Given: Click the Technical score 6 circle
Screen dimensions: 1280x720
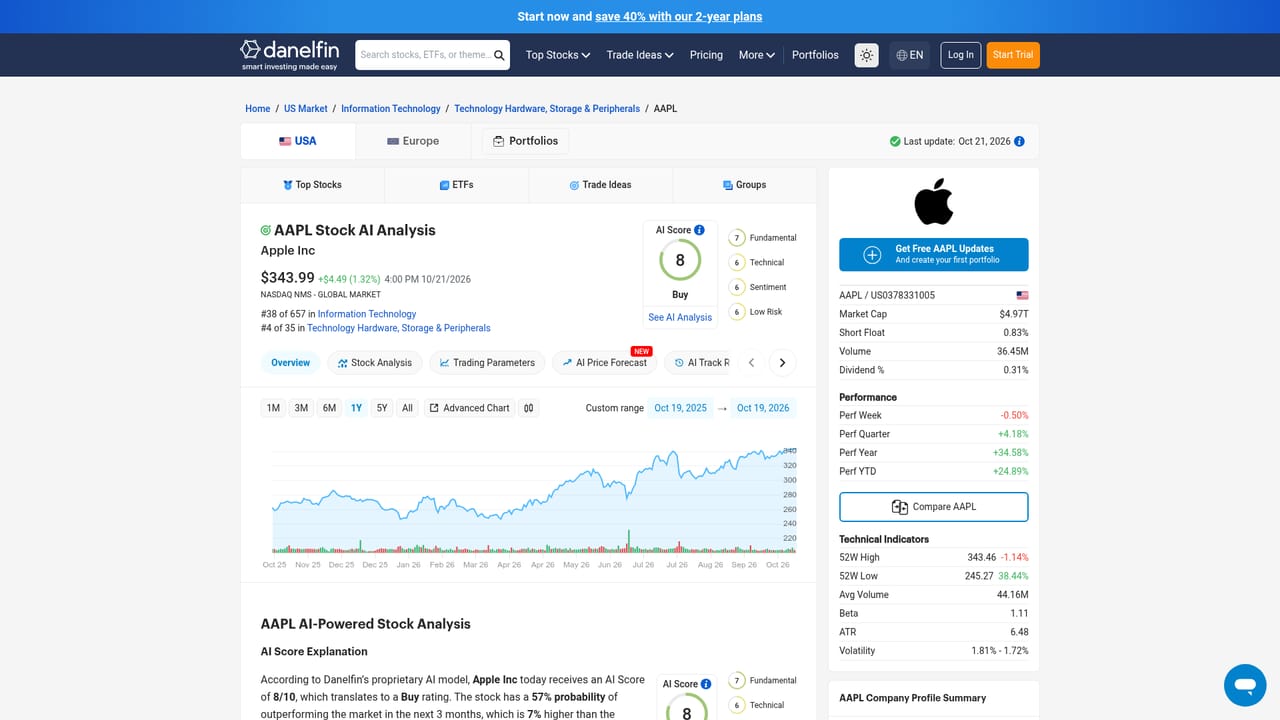Looking at the screenshot, I should pyautogui.click(x=737, y=263).
